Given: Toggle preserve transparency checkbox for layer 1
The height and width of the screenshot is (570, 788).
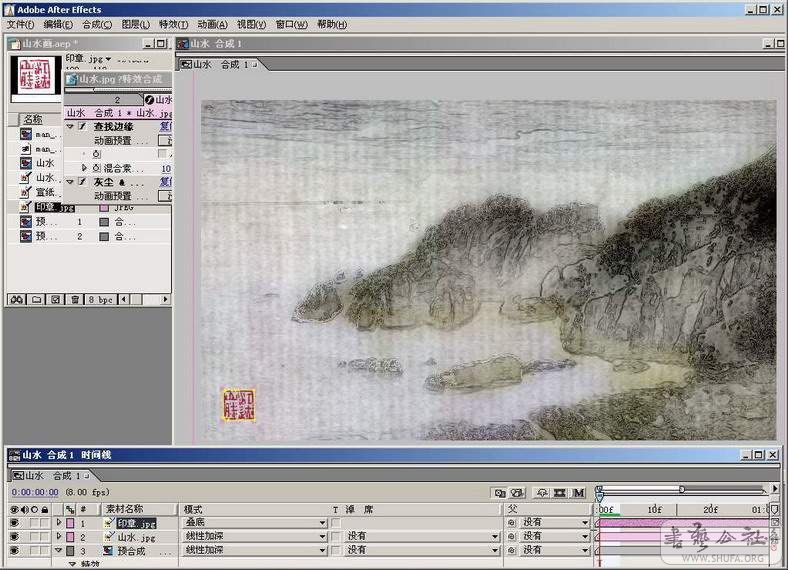Looking at the screenshot, I should pyautogui.click(x=336, y=523).
